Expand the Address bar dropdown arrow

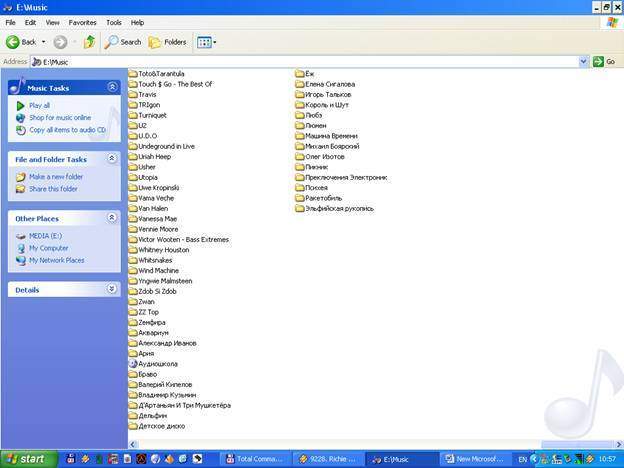click(584, 61)
